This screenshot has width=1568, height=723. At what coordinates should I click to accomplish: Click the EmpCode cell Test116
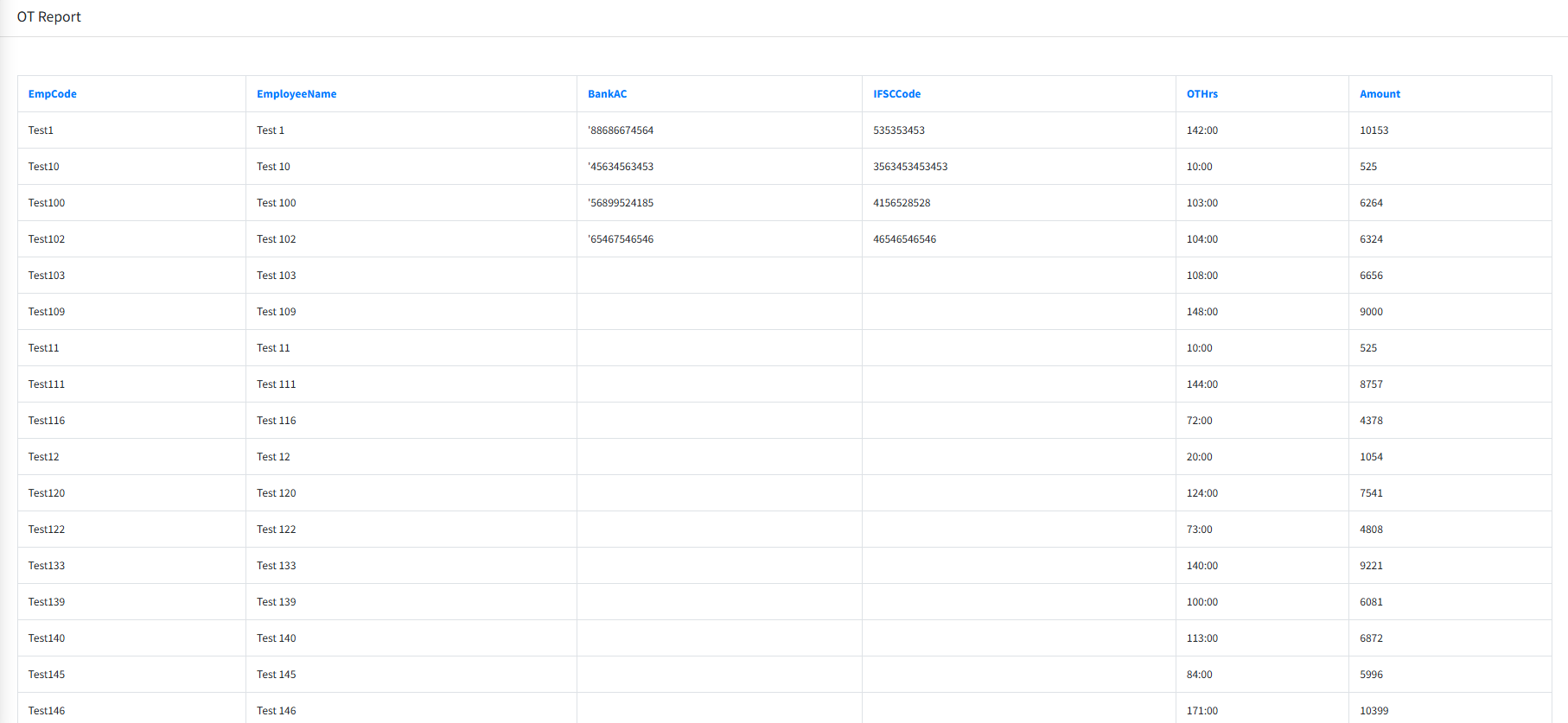tap(47, 421)
